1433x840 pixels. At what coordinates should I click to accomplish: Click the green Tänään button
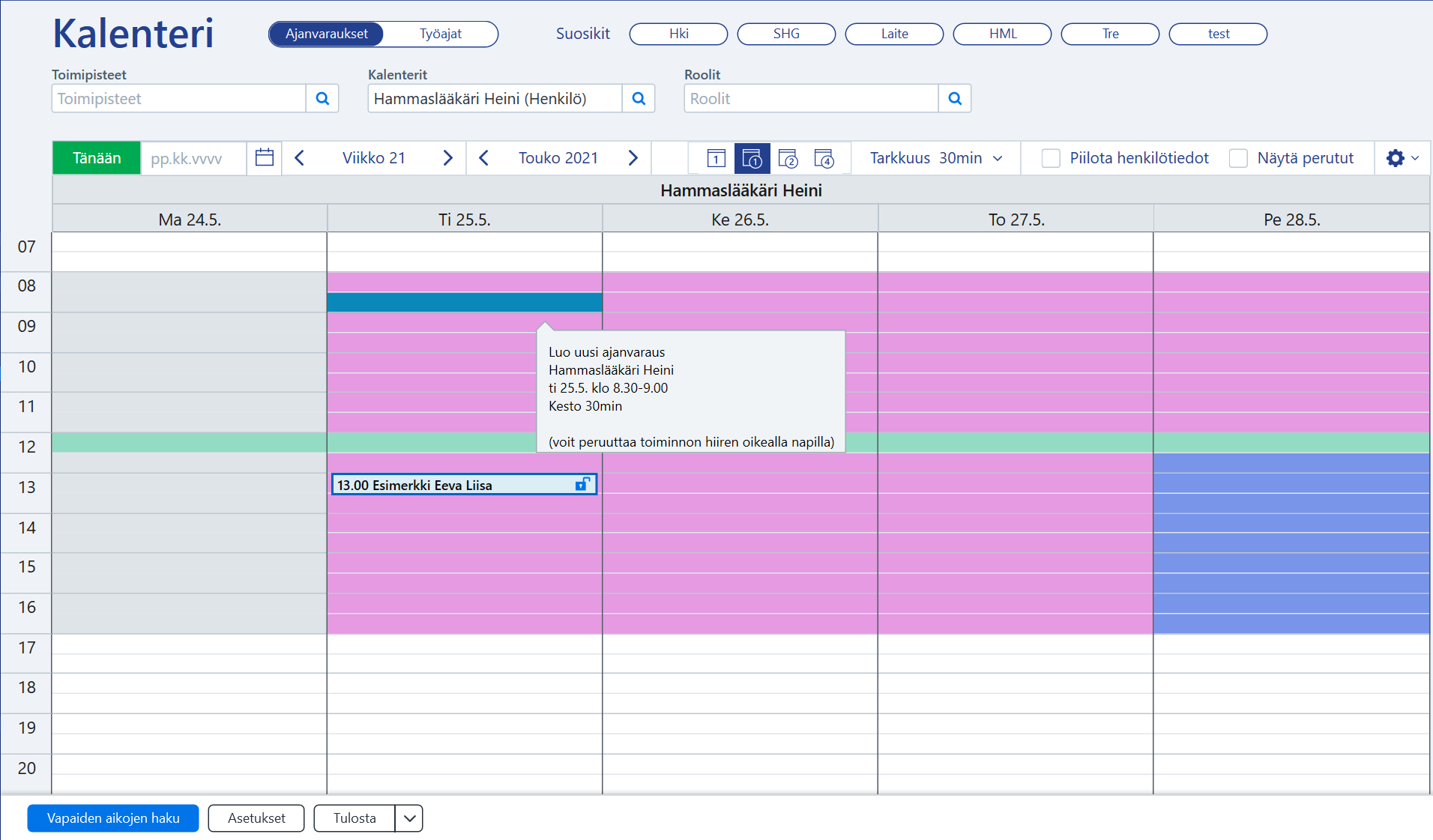click(x=97, y=158)
